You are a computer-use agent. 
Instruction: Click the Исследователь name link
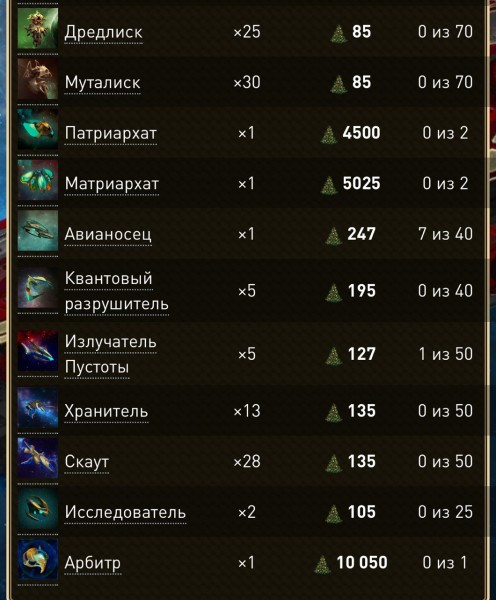click(x=125, y=512)
